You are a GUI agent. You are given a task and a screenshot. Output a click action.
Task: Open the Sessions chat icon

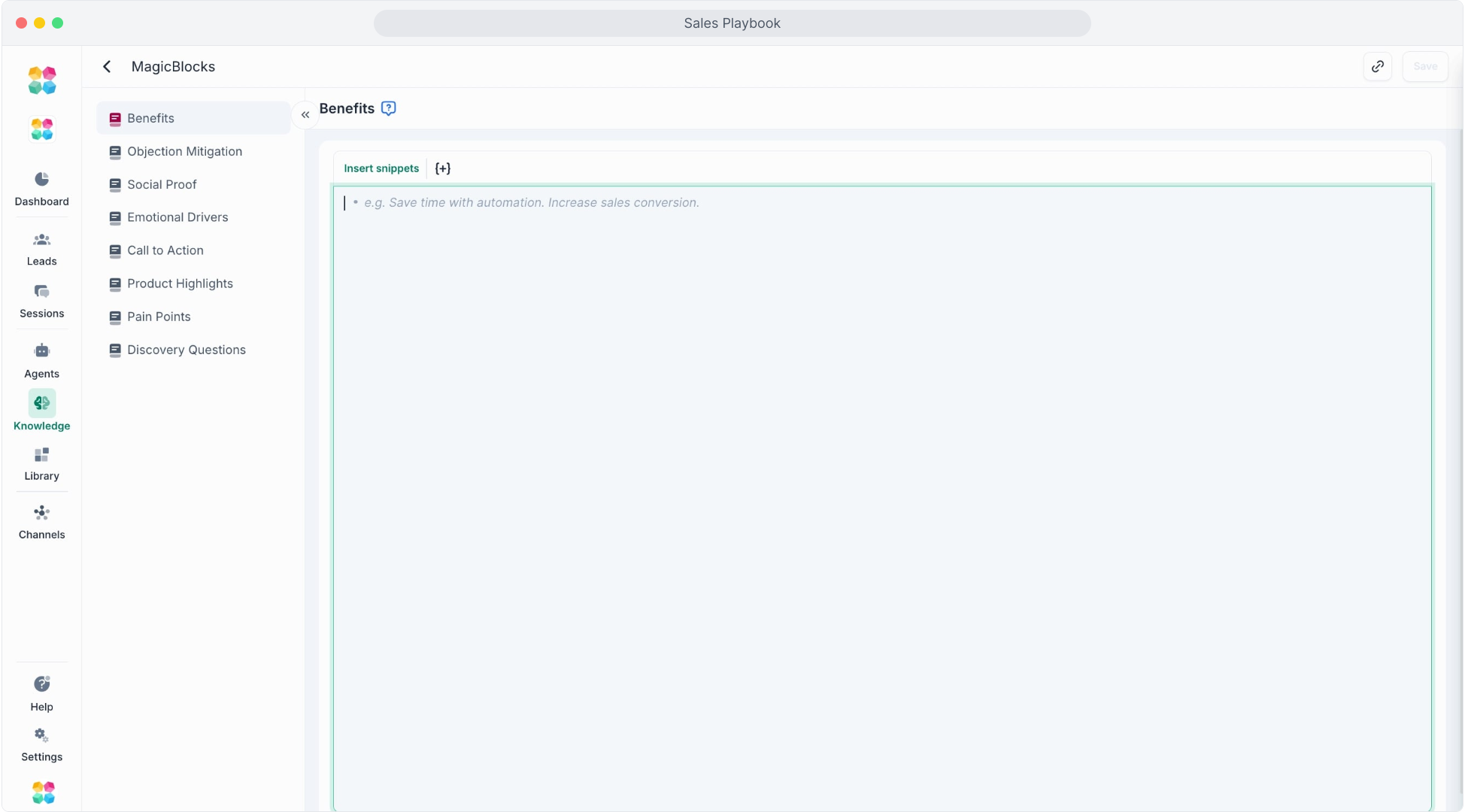click(41, 292)
